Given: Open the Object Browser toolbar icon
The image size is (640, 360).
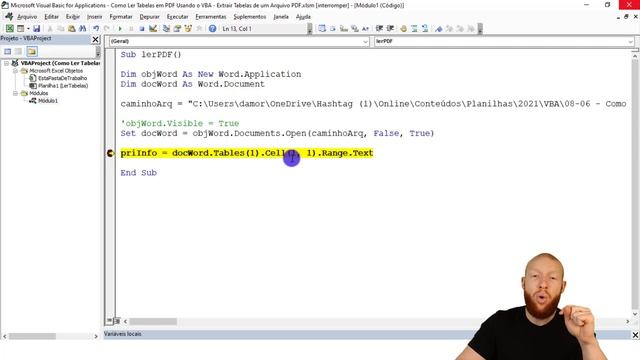Looking at the screenshot, I should [188, 29].
